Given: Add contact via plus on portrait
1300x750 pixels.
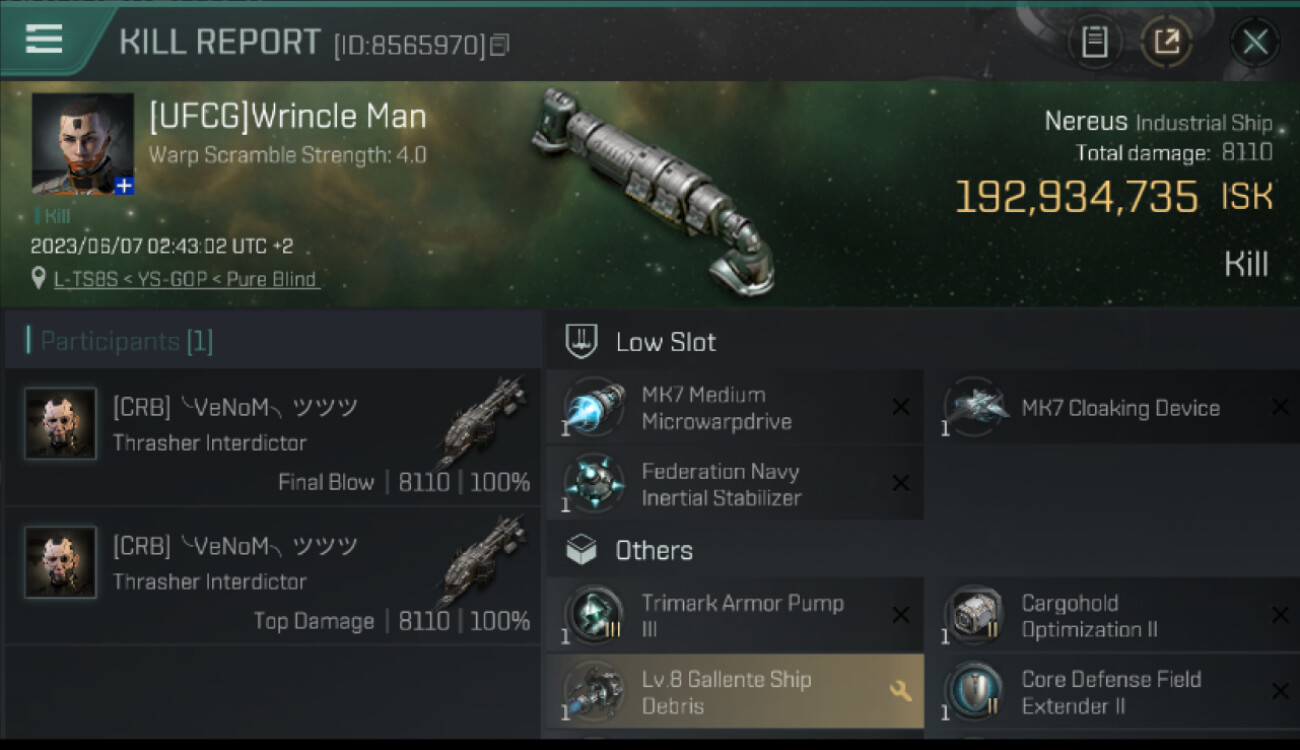Looking at the screenshot, I should [123, 185].
